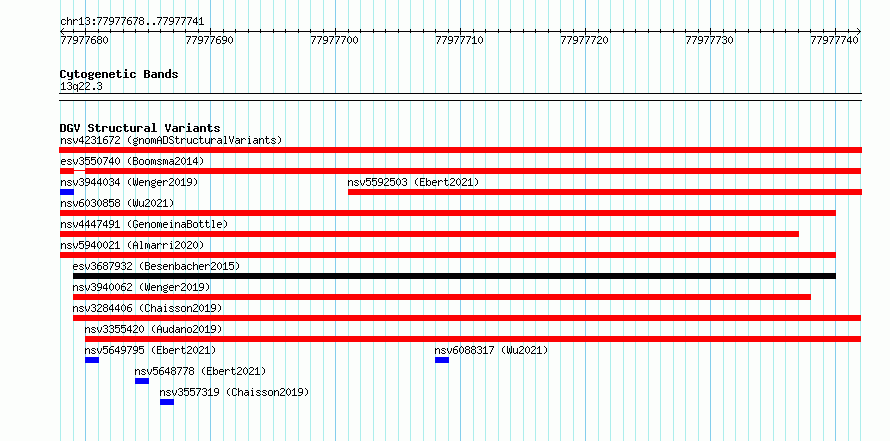890x441 pixels.
Task: Click the blue marker under nsv5648778
Action: 142,381
